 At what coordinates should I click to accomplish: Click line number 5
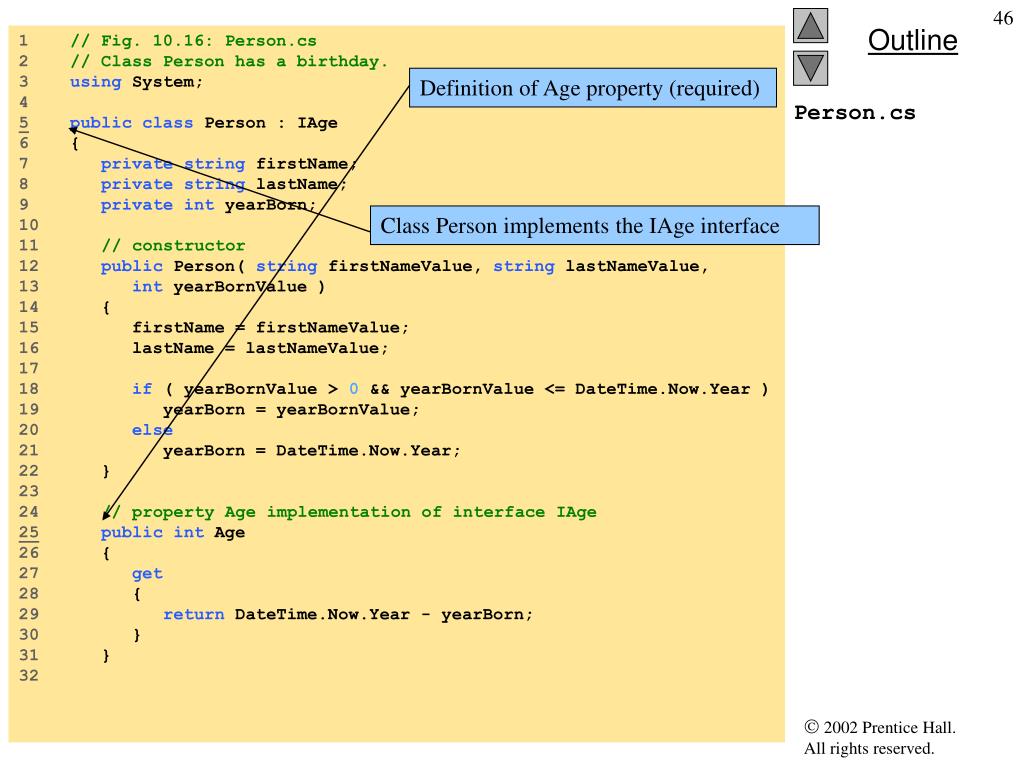point(24,123)
